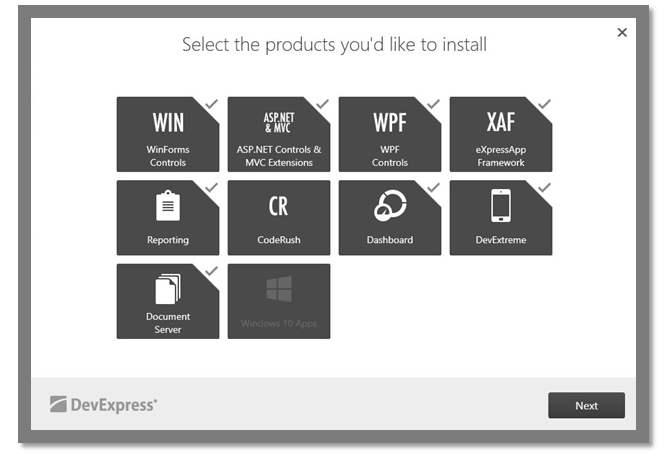Select the ASP.NET & MVC tile icon

[279, 123]
